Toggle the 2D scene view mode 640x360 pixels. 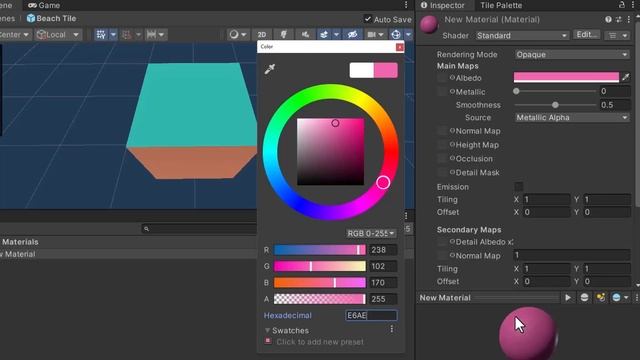point(262,35)
